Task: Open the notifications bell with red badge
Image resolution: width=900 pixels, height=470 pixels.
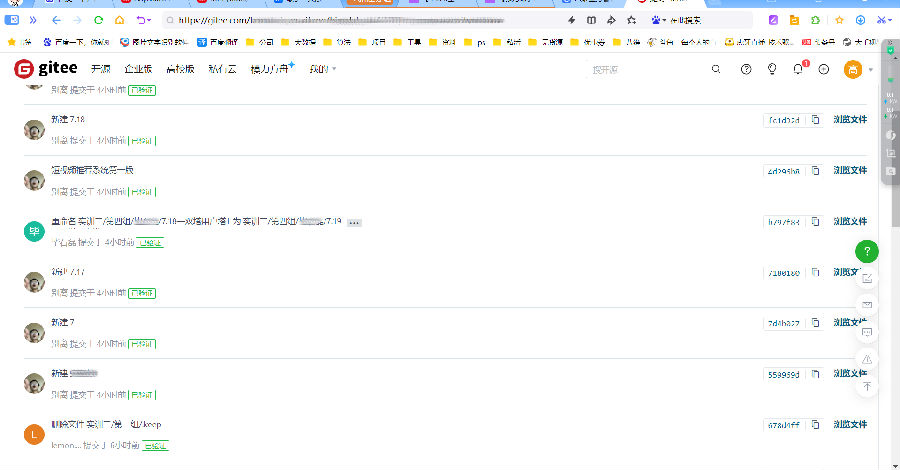Action: [x=798, y=69]
